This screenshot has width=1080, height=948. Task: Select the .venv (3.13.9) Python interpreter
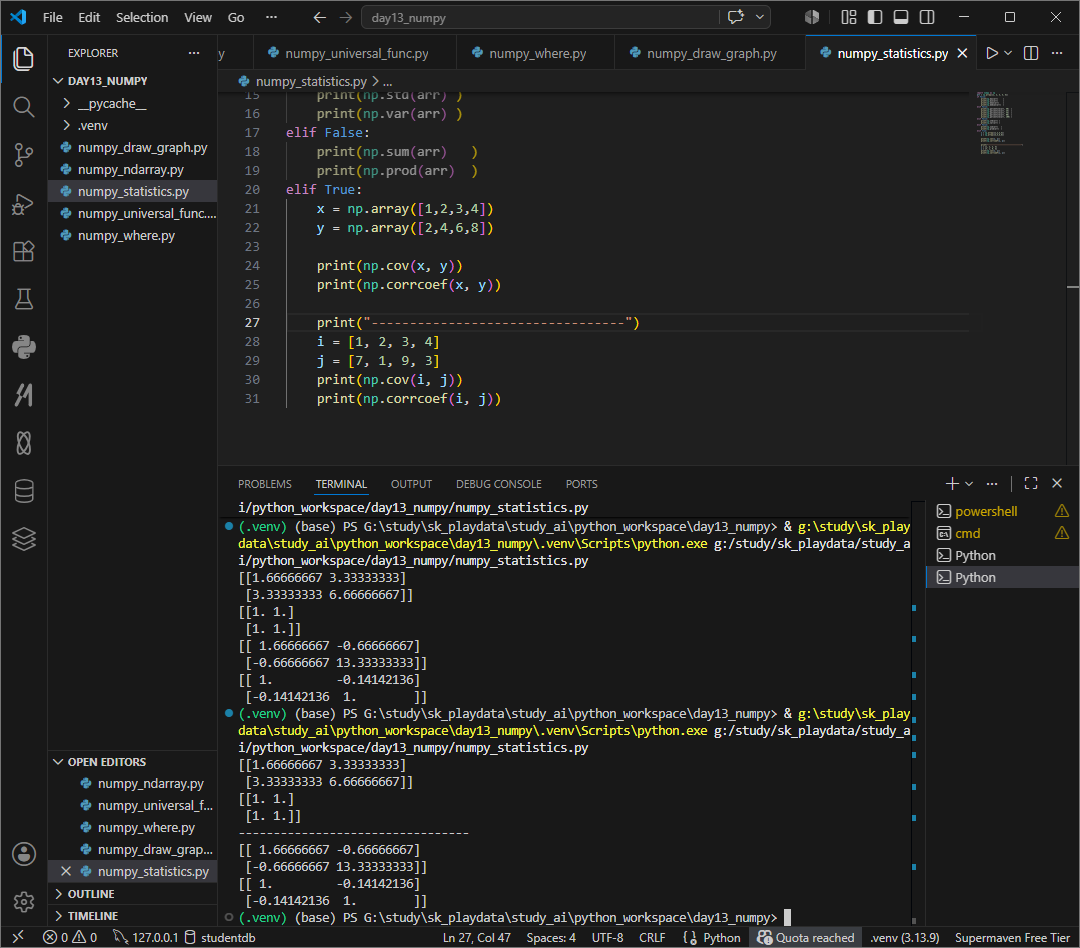tap(904, 937)
